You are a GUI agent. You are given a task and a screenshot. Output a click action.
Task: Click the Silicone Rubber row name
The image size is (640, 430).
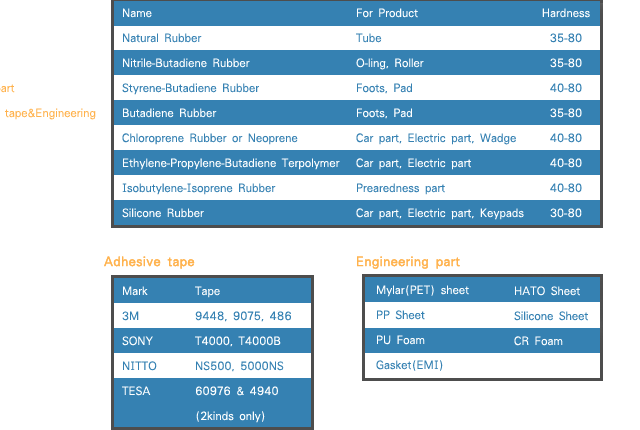163,213
